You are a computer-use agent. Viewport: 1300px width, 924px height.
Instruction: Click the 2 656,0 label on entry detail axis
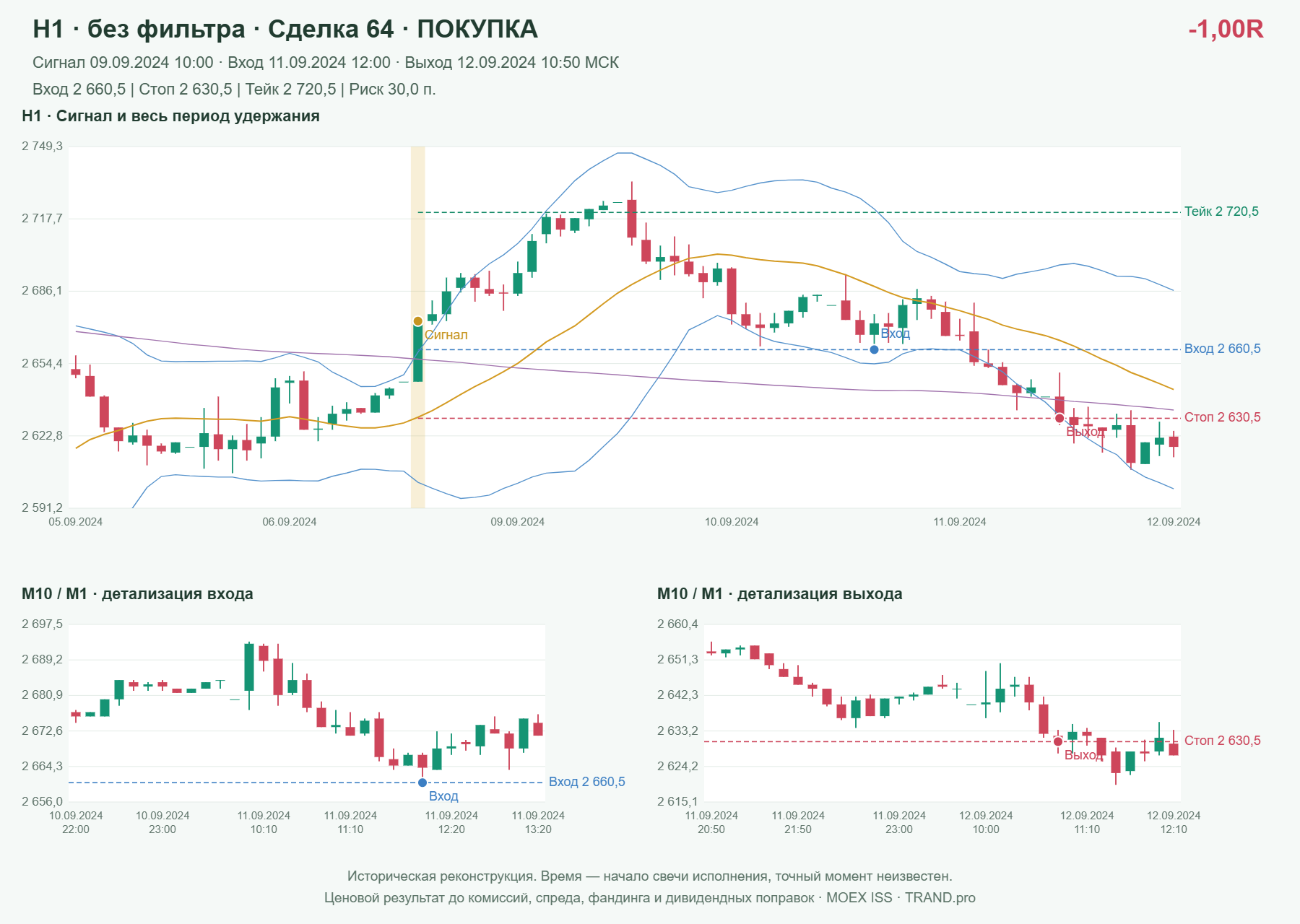click(42, 802)
